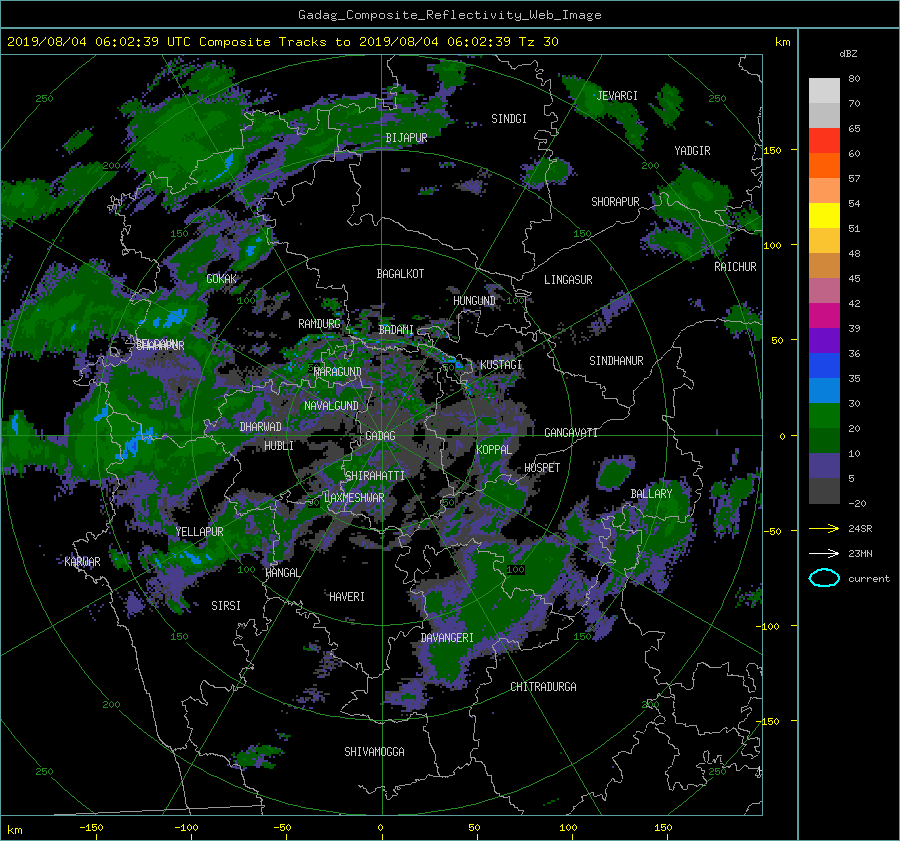Click the SINDGI city label
This screenshot has height=841, width=900.
click(509, 119)
